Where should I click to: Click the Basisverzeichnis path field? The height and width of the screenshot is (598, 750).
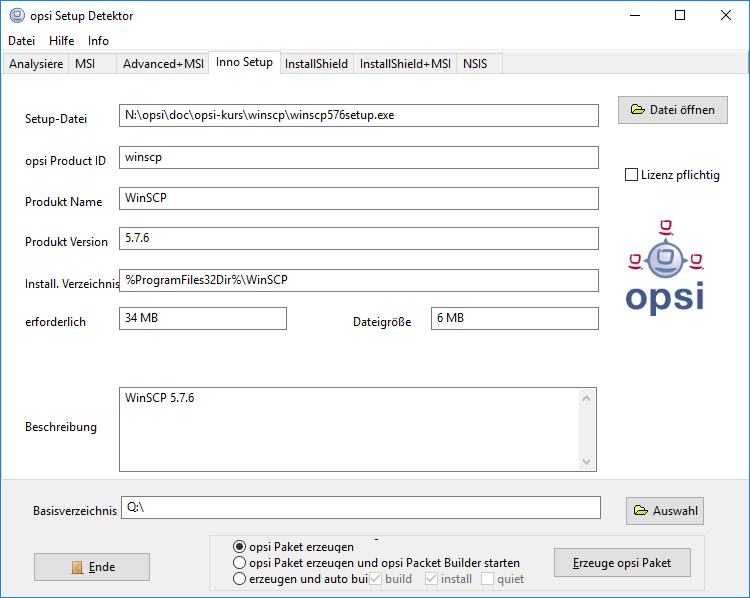(x=360, y=508)
